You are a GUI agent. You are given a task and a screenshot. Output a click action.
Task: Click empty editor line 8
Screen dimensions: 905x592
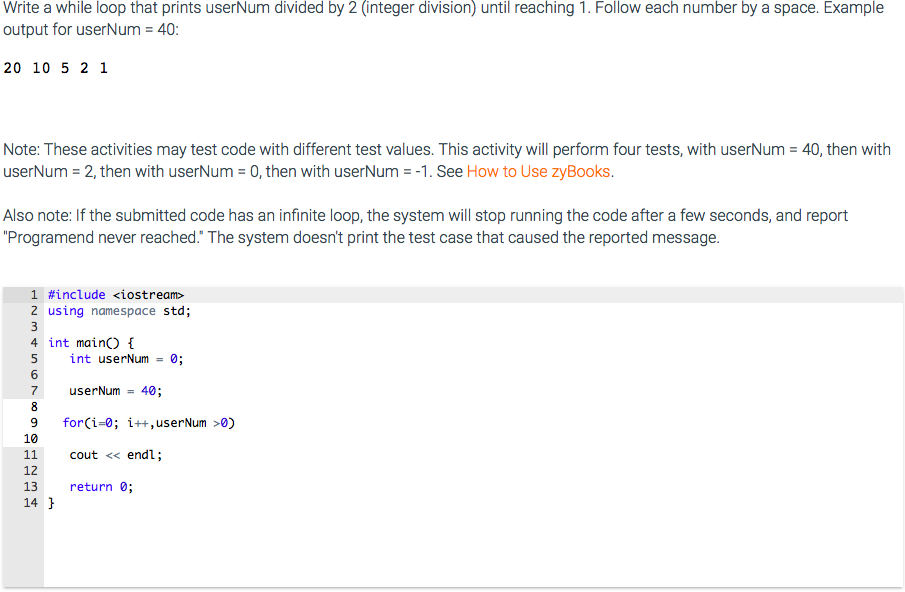point(473,407)
